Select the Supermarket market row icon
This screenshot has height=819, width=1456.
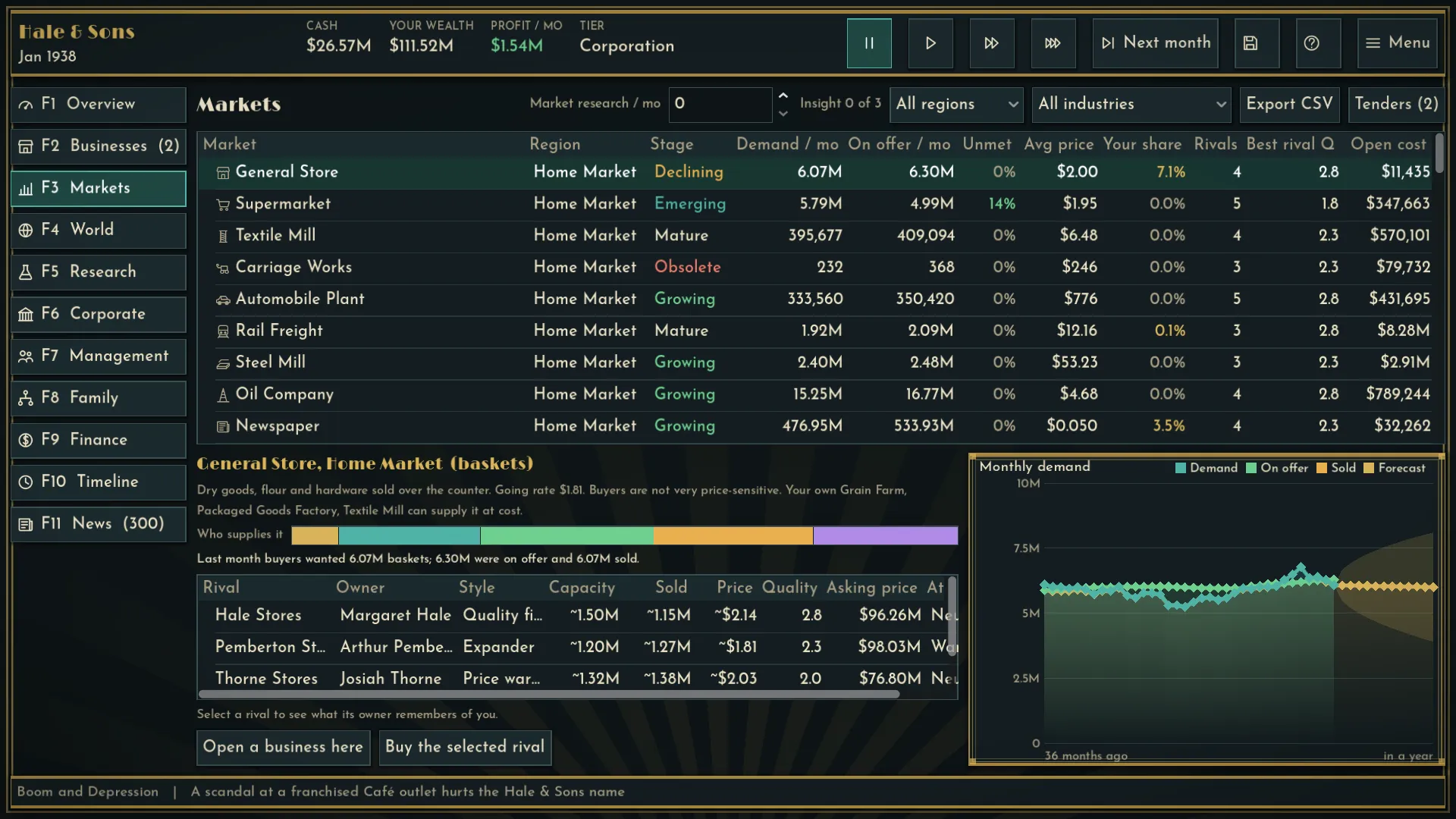click(223, 205)
